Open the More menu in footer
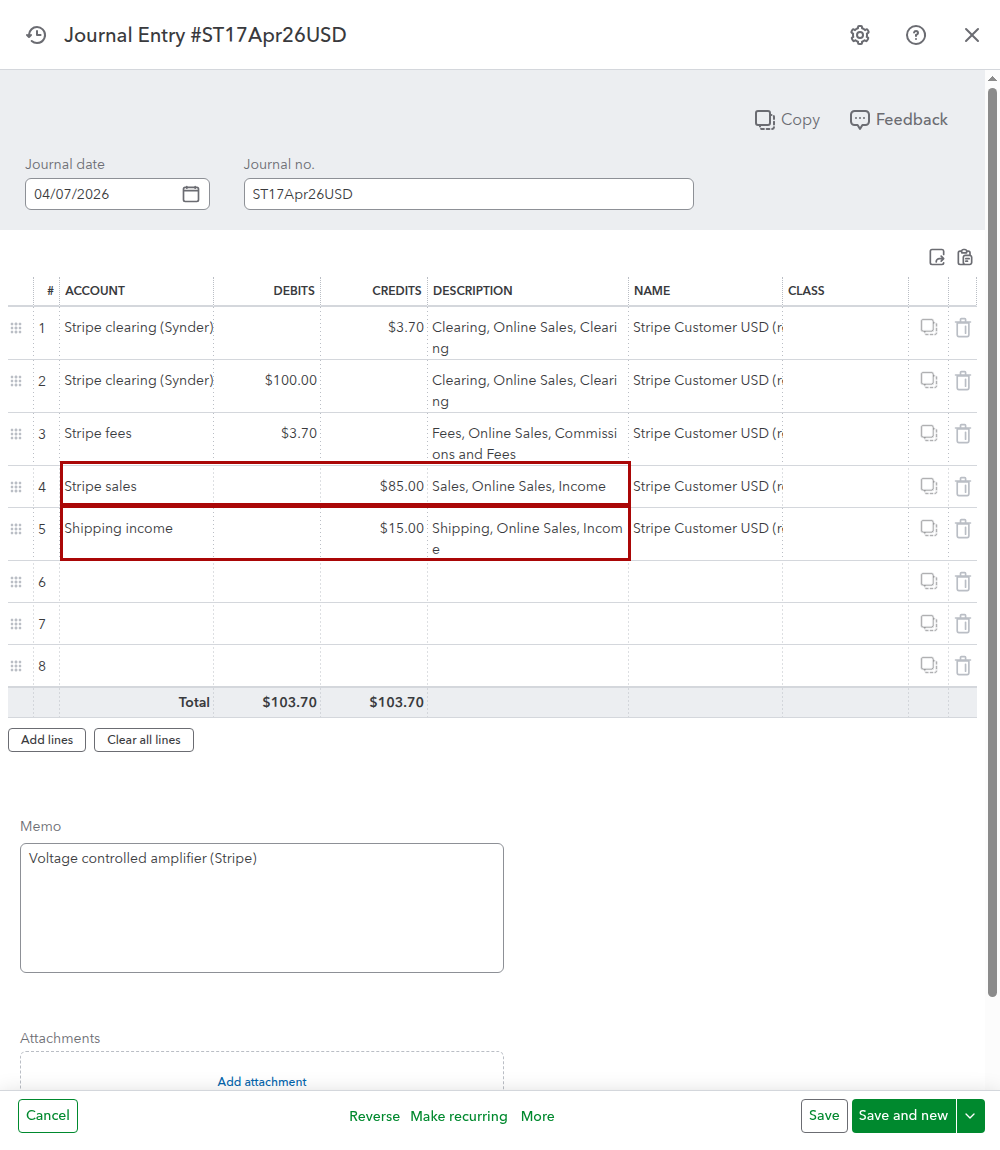The image size is (1000, 1150). point(538,1116)
